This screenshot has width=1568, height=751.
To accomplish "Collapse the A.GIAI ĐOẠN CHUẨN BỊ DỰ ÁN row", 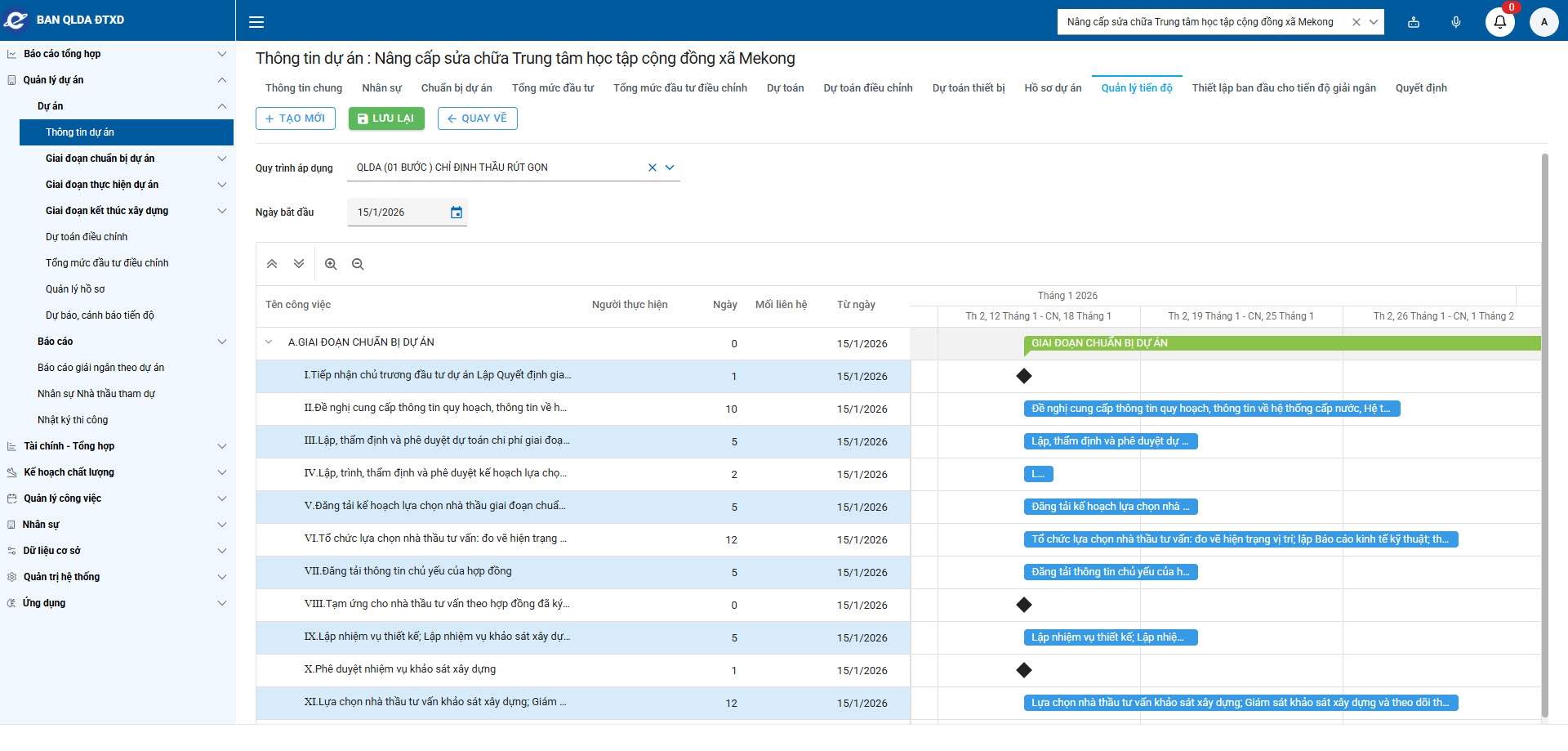I will [x=269, y=342].
